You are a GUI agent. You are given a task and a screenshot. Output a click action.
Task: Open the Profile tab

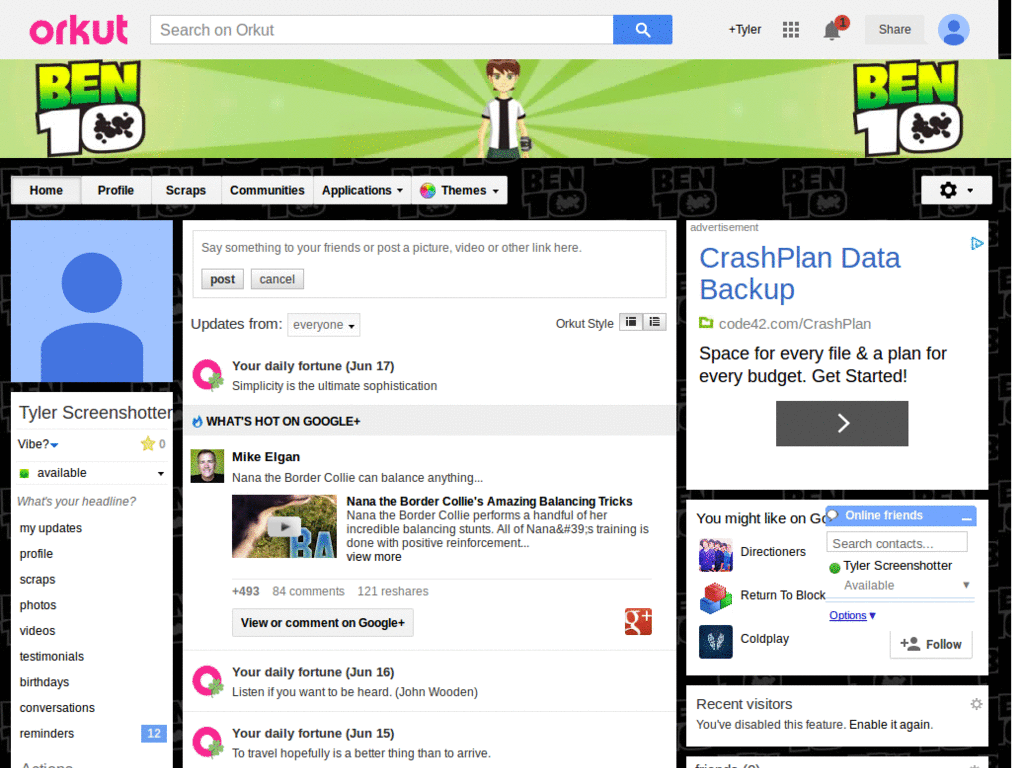pos(116,190)
